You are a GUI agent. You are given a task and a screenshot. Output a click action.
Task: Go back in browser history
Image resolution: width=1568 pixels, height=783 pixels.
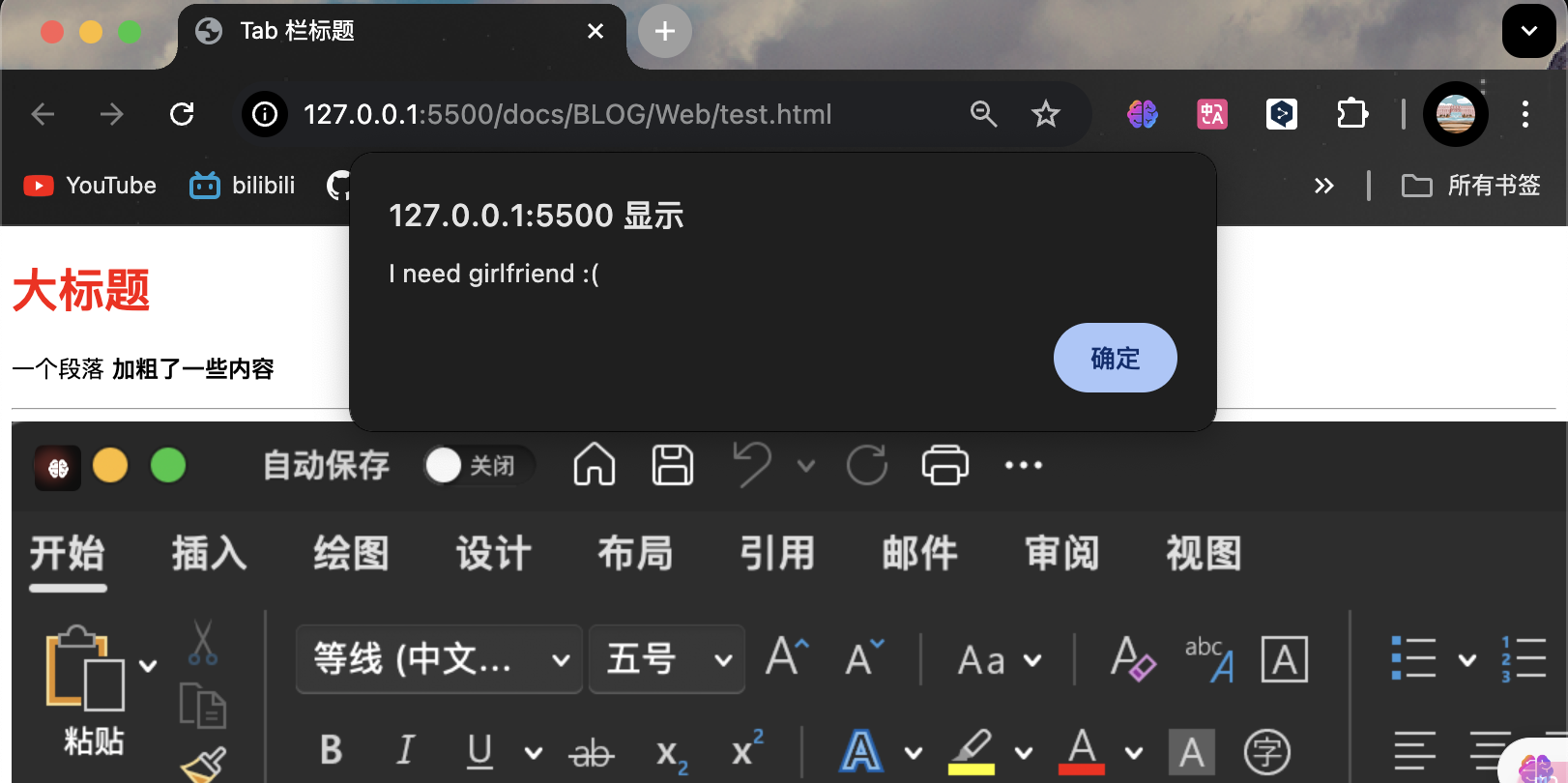43,114
